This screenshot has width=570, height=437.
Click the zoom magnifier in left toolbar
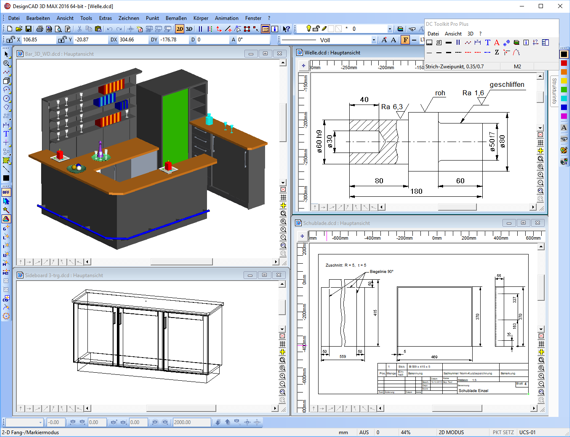[6, 63]
